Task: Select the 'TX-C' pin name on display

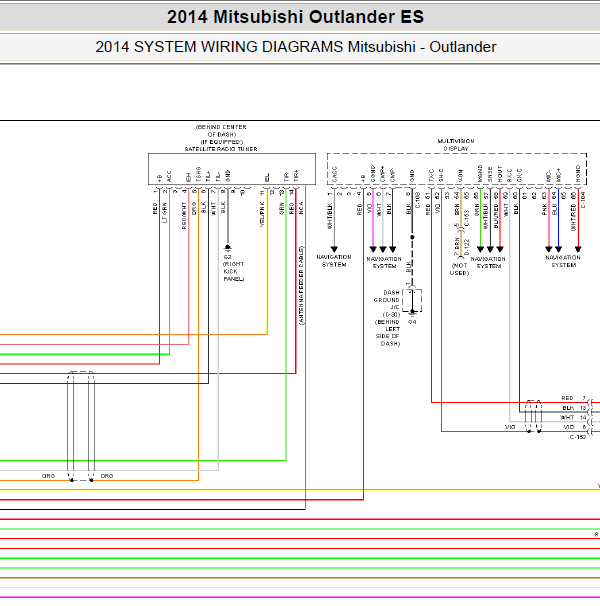Action: tap(431, 175)
